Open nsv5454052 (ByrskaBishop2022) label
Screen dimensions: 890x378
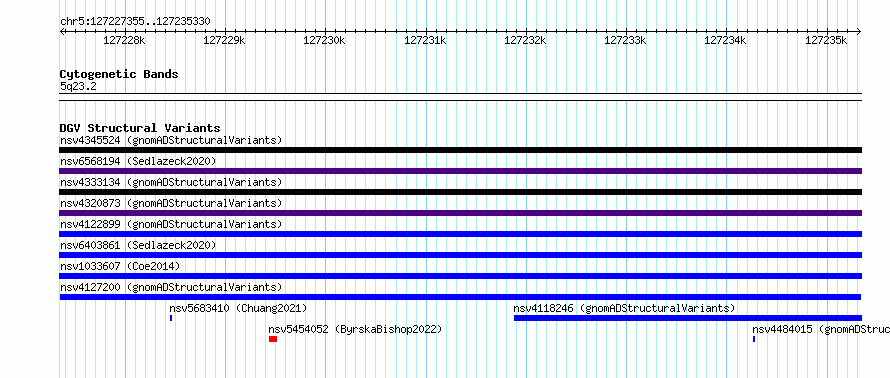click(x=355, y=329)
